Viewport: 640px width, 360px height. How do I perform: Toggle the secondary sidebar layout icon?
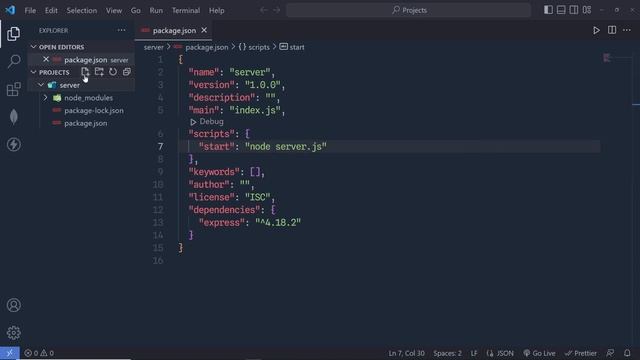pos(573,10)
